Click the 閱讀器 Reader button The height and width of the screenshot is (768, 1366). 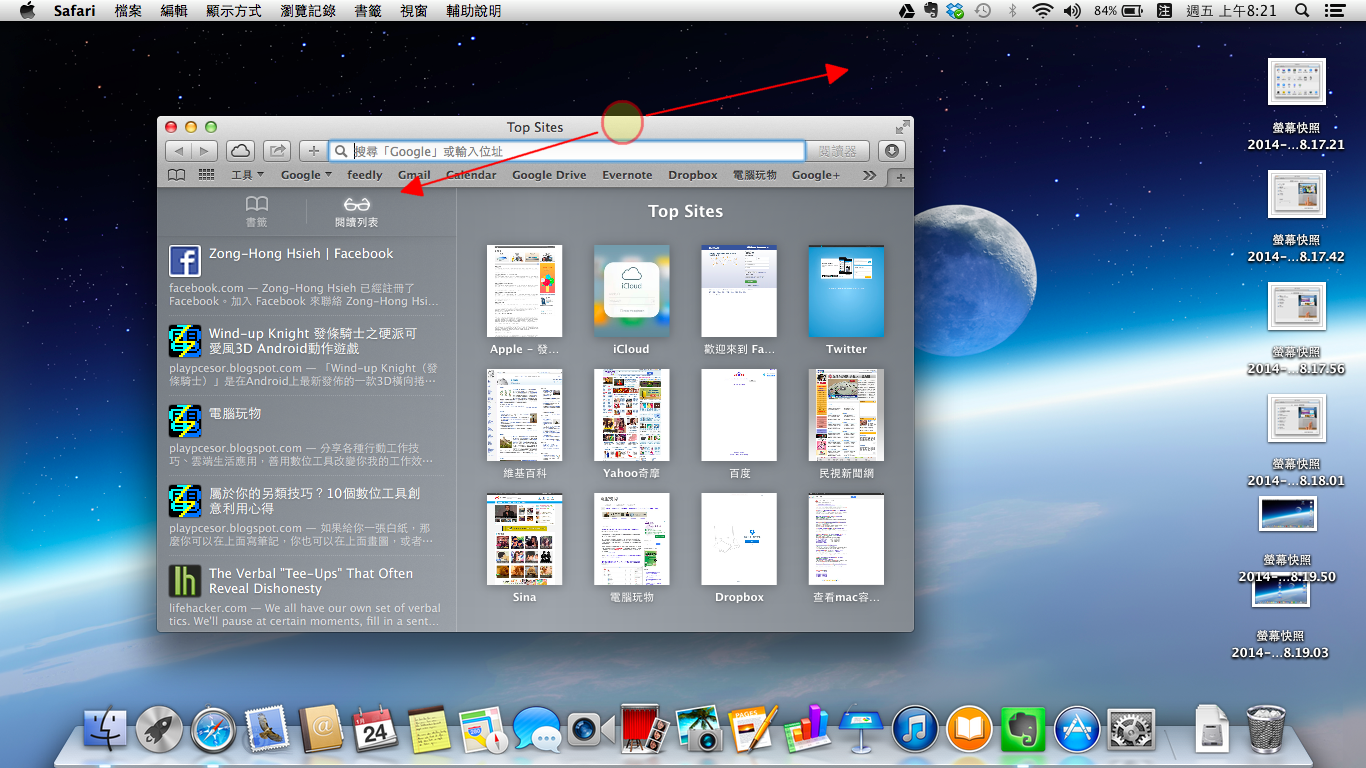837,151
